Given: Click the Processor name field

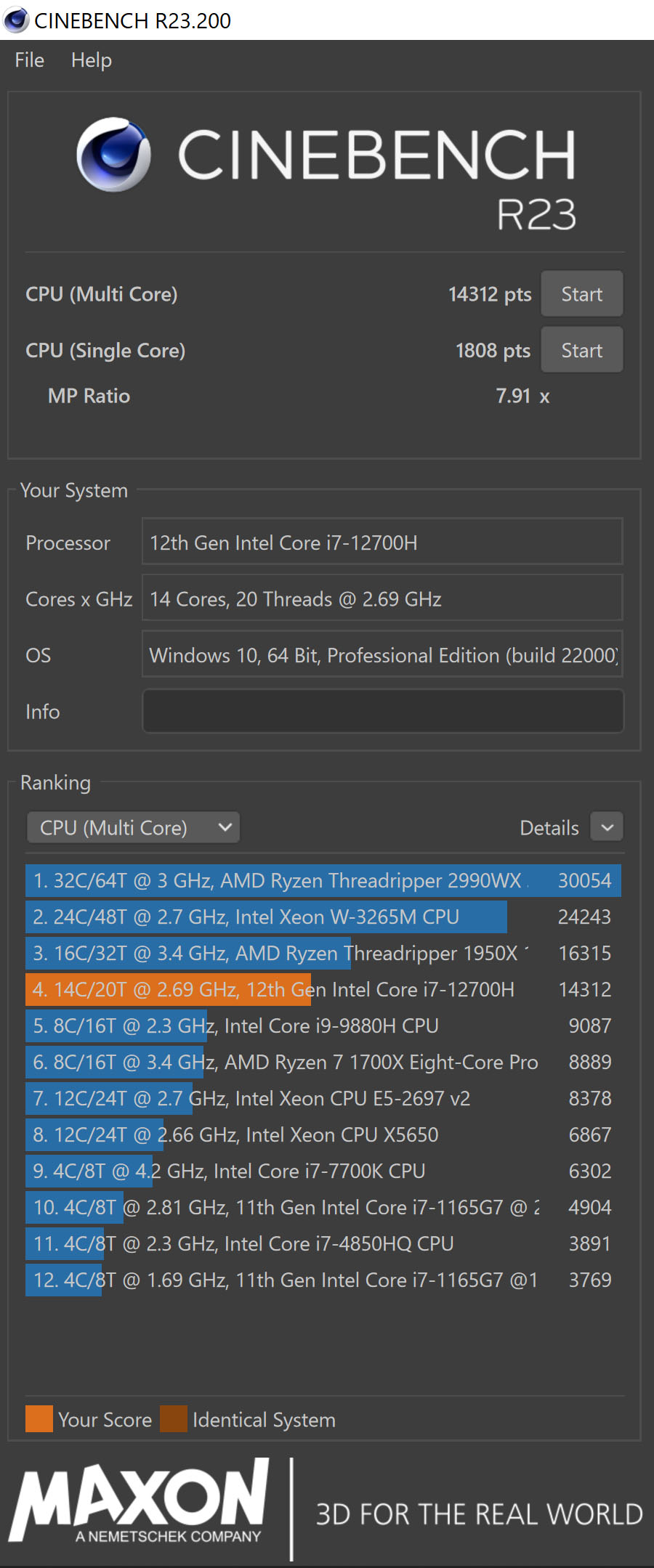Looking at the screenshot, I should coord(383,543).
